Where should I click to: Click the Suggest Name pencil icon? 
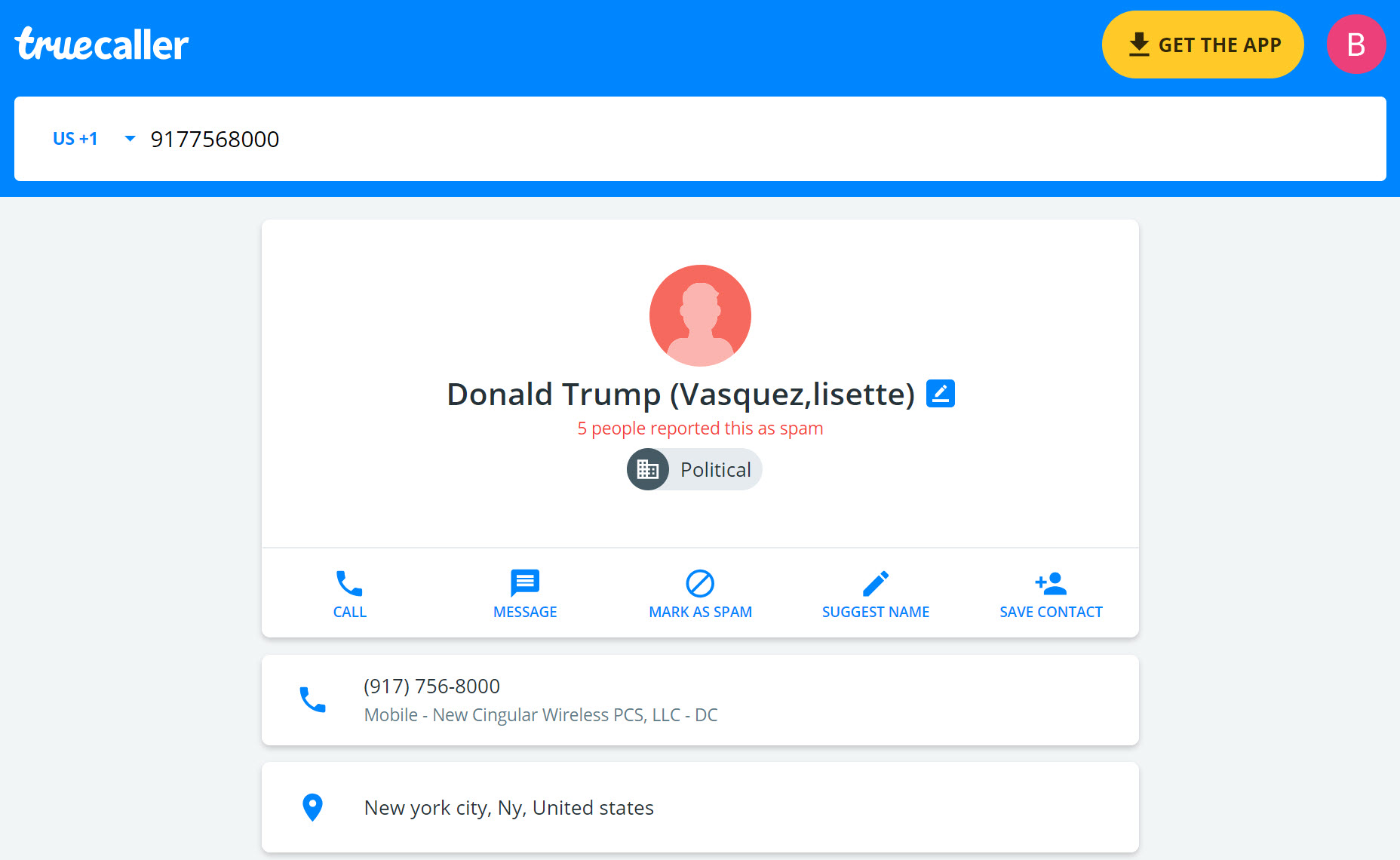click(x=876, y=583)
